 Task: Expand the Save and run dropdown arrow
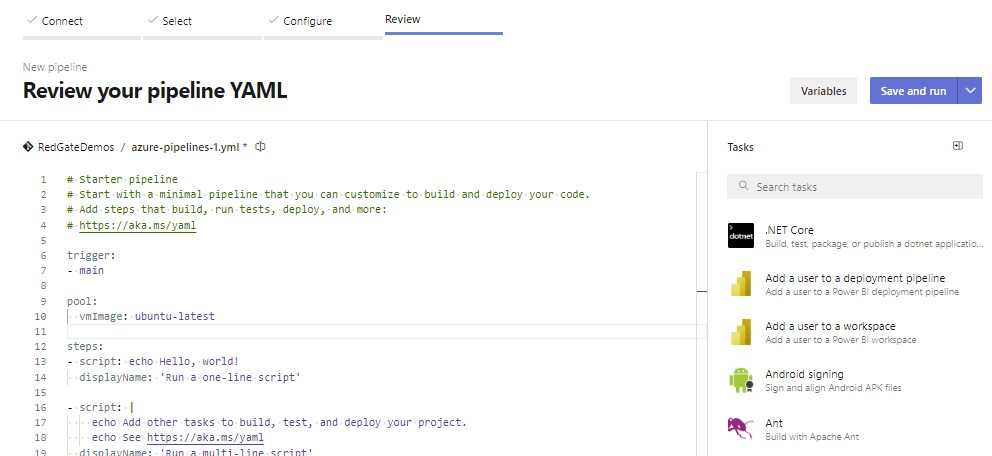[970, 91]
